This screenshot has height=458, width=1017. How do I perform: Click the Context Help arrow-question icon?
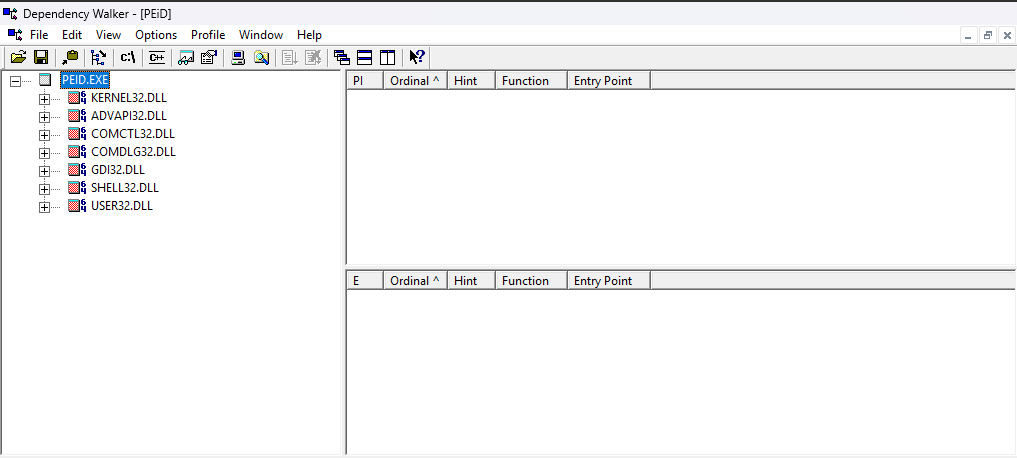point(416,57)
